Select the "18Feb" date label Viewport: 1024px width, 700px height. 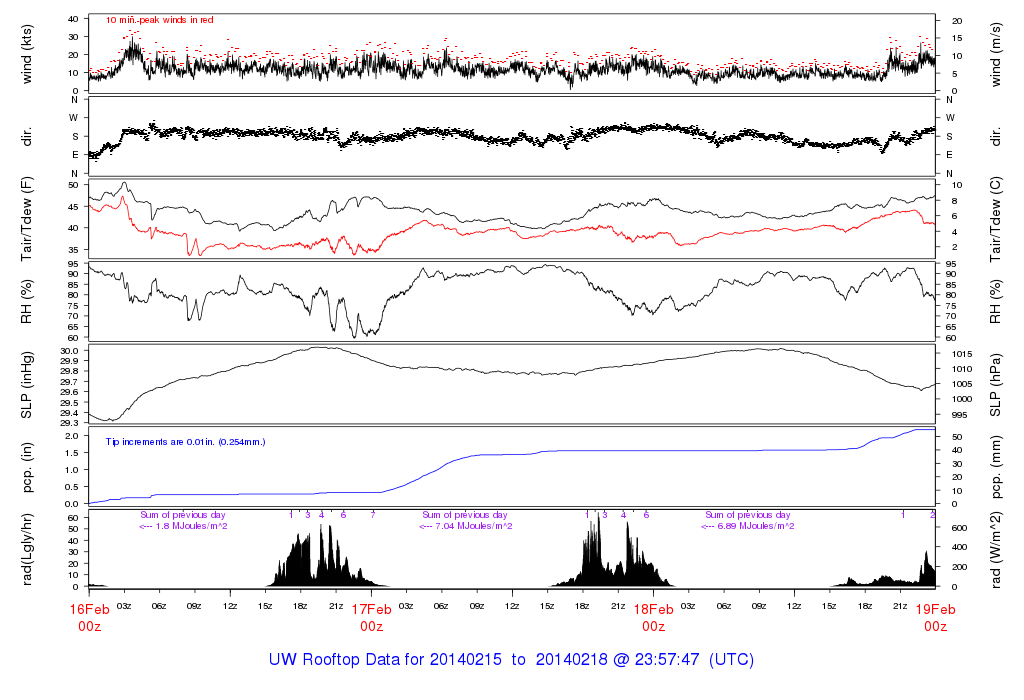pos(654,609)
